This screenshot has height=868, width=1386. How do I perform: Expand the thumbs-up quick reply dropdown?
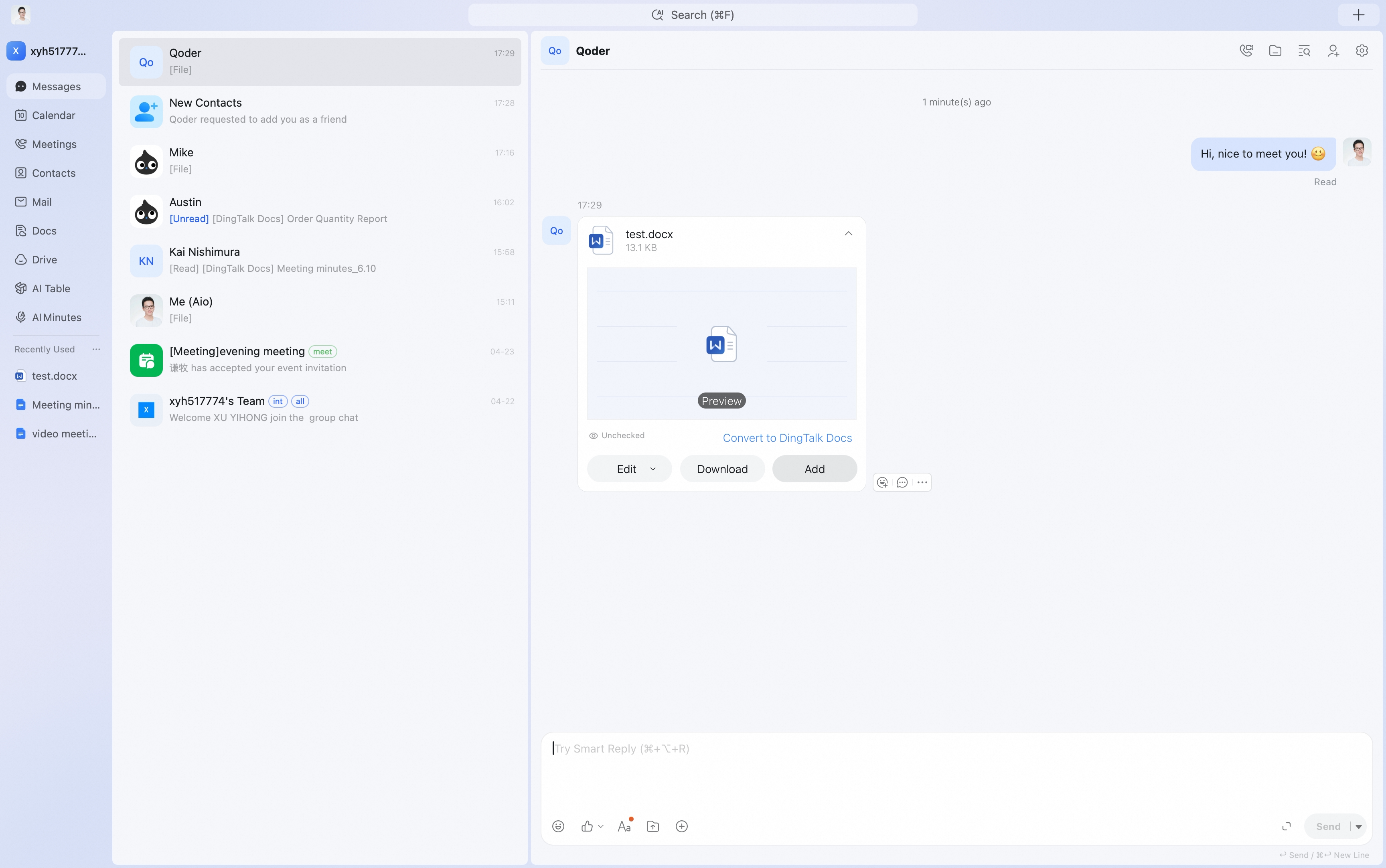[601, 826]
